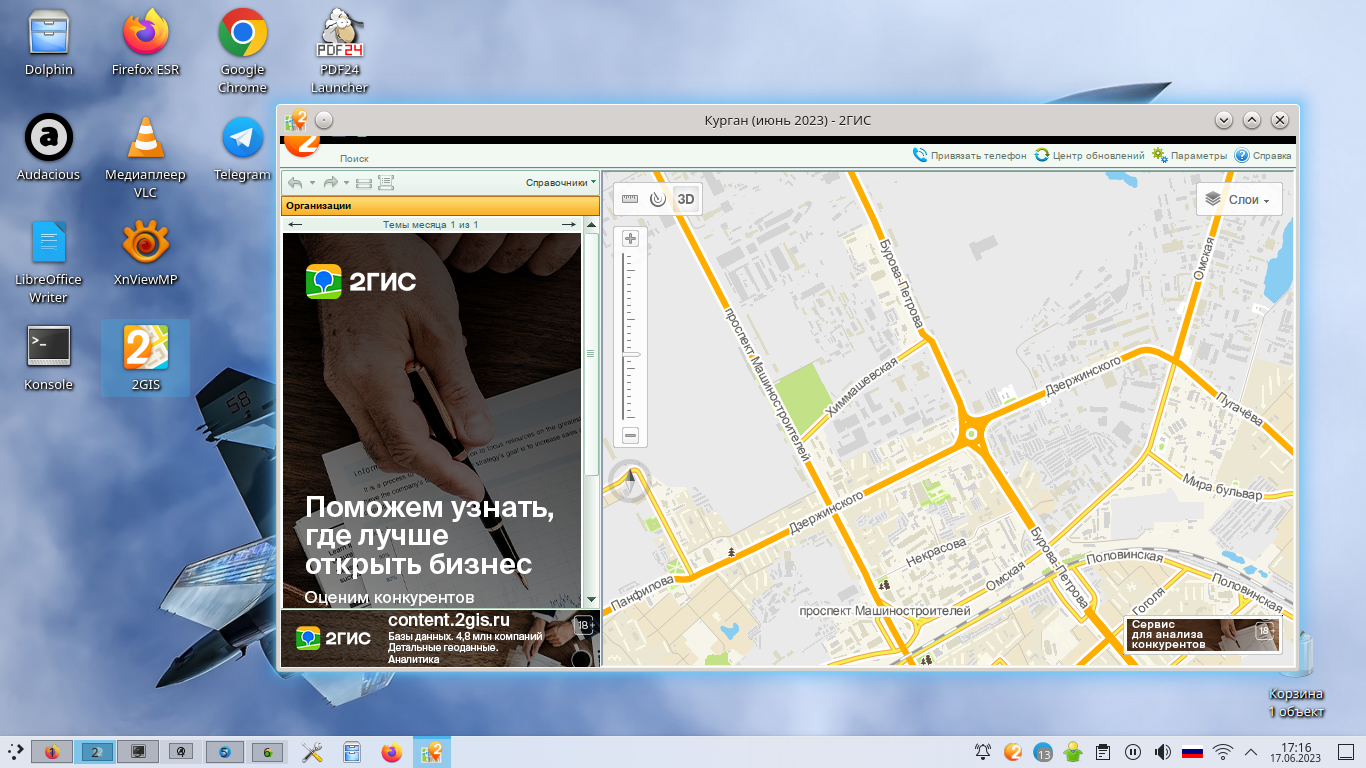Screen dimensions: 1366x768
Task: Zoom in with the plus button
Action: (x=630, y=239)
